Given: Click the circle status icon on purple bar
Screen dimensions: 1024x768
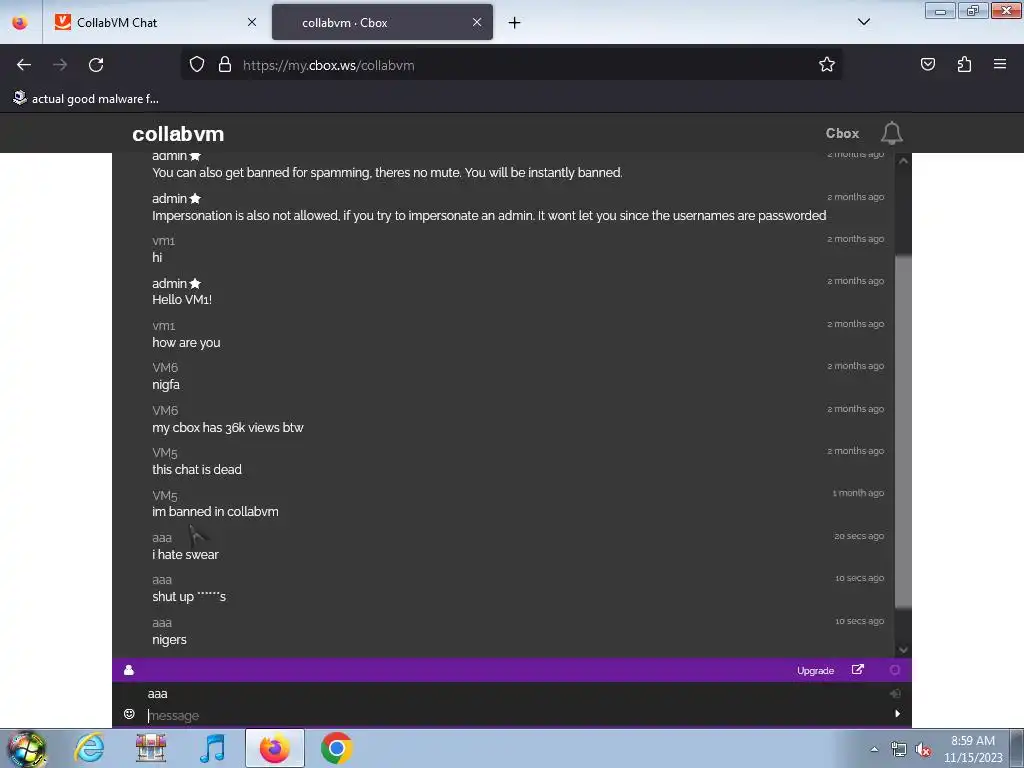Looking at the screenshot, I should tap(895, 670).
